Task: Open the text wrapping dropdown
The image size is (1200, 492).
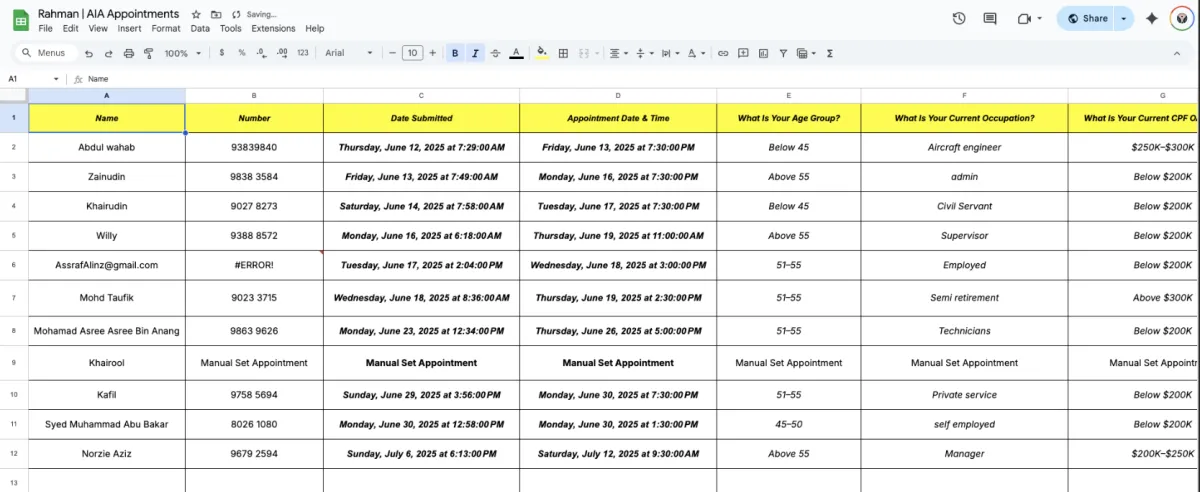Action: 669,53
